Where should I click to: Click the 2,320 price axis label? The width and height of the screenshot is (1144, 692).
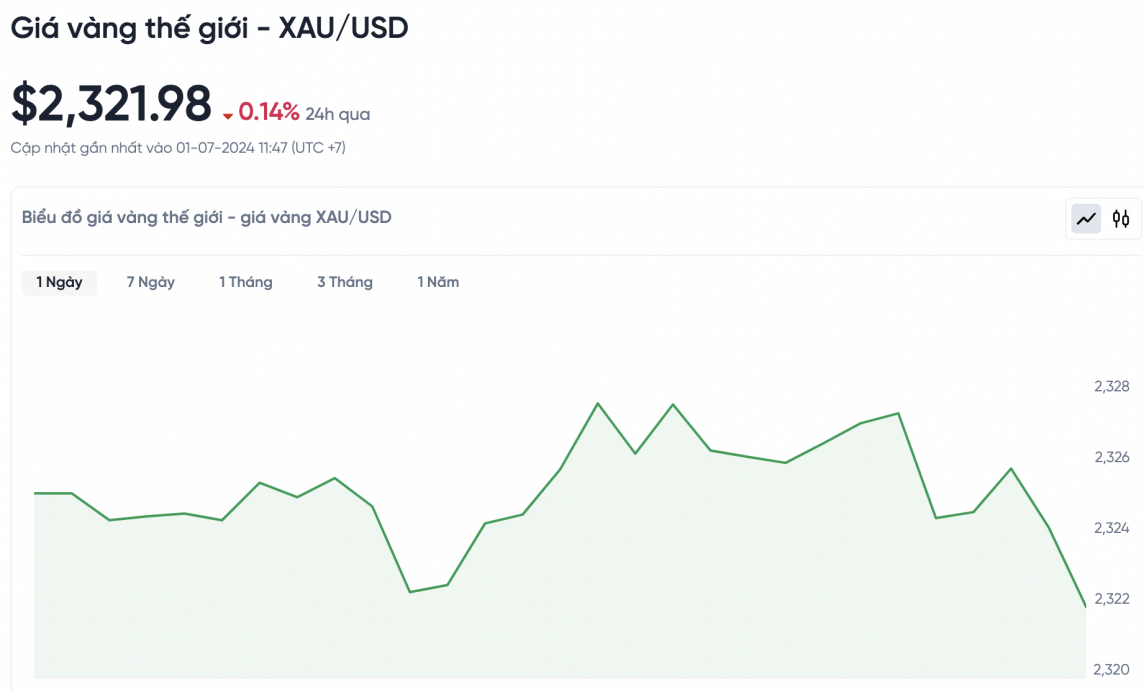point(1112,669)
